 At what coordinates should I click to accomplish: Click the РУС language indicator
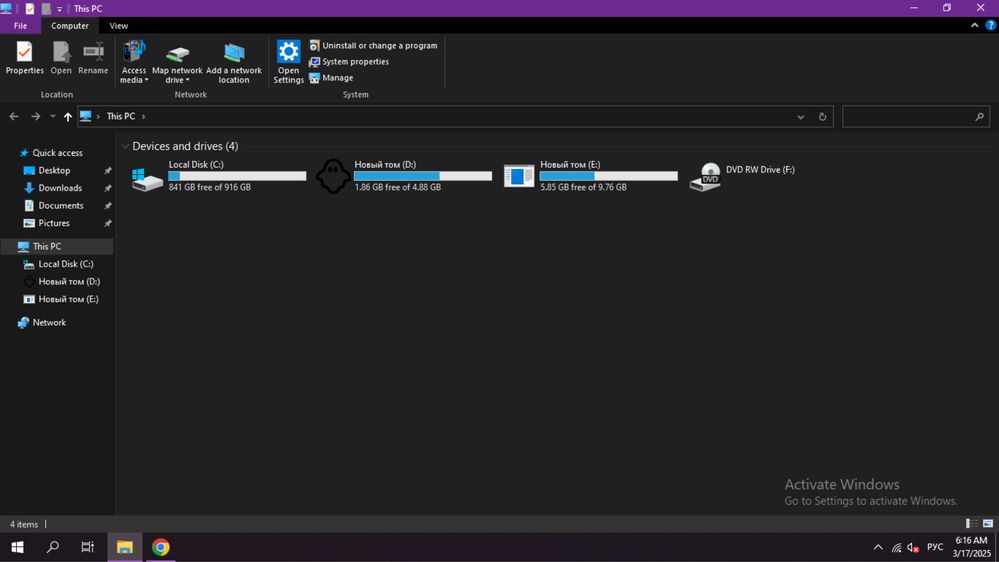[935, 547]
